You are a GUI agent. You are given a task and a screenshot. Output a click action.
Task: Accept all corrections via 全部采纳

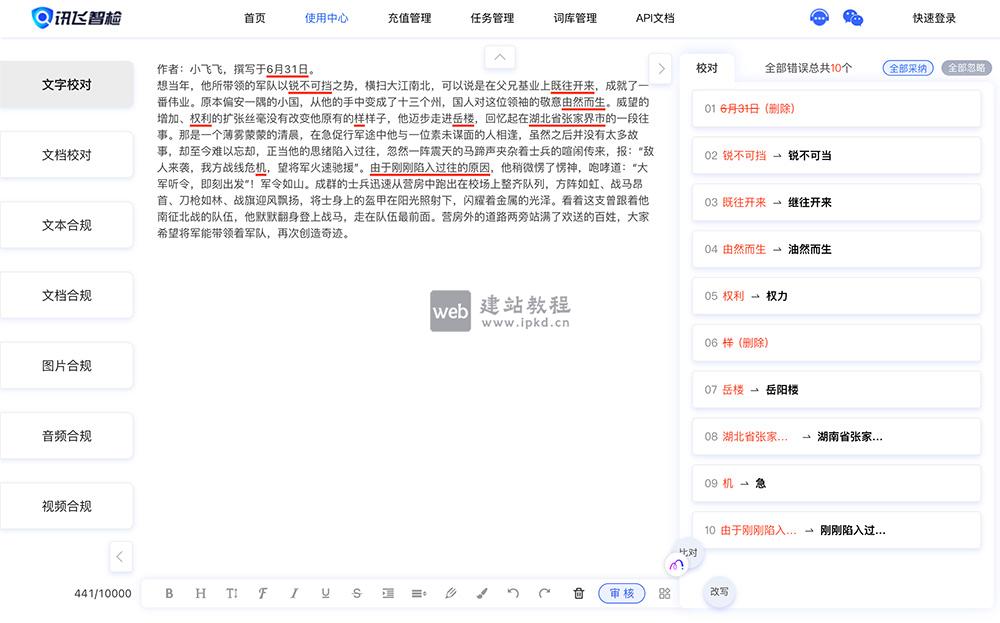(907, 68)
